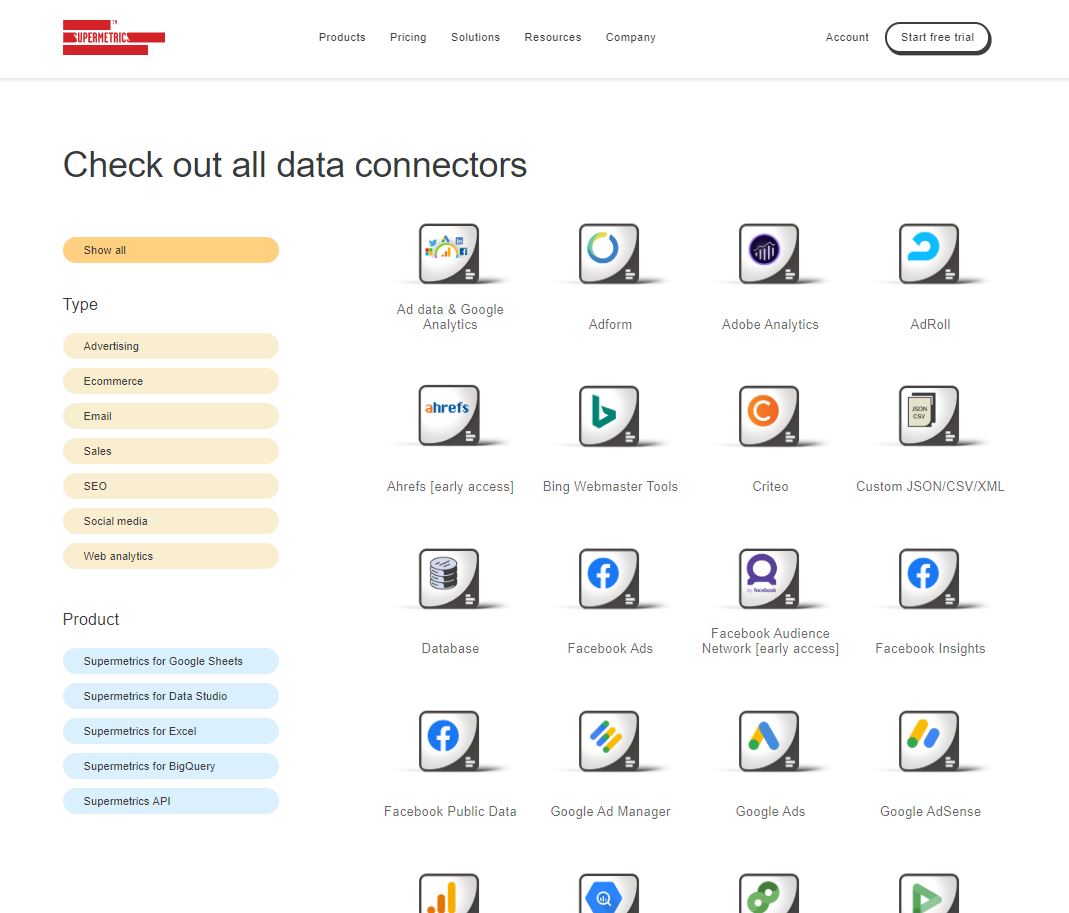Open the Google AdSense connector icon

(929, 740)
